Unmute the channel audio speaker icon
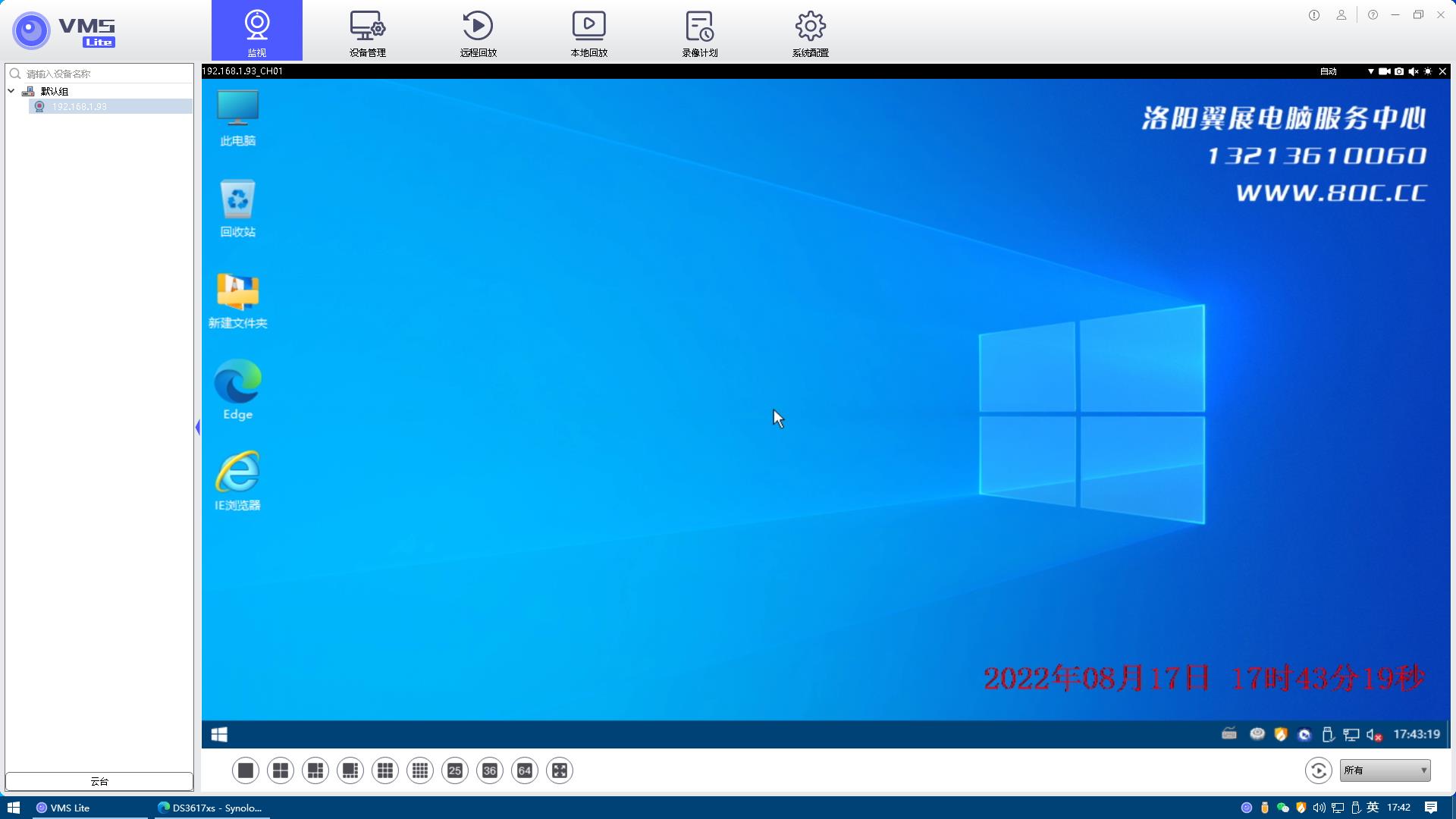The image size is (1456, 819). (1414, 71)
